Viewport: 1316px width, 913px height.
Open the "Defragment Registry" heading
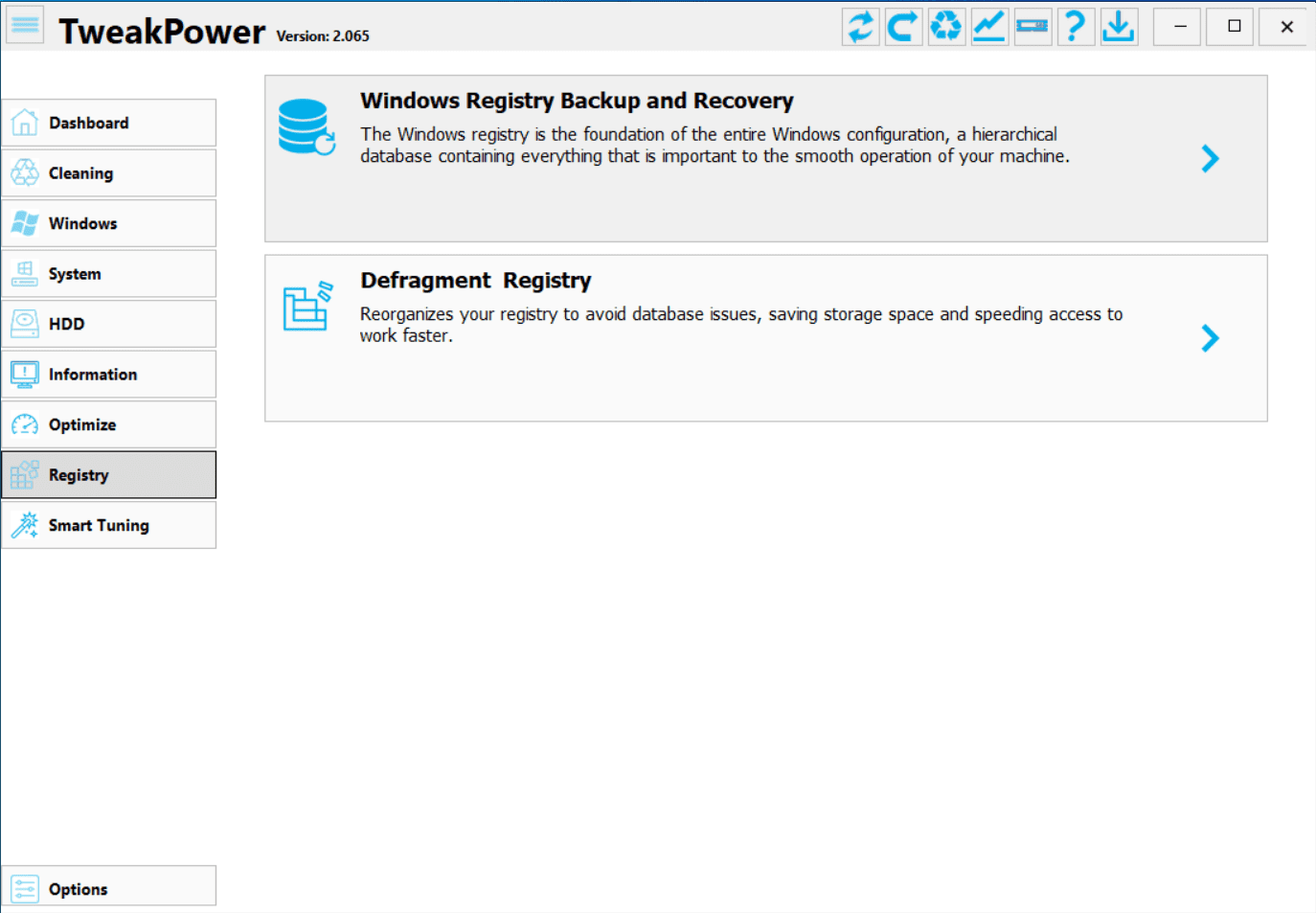[476, 281]
